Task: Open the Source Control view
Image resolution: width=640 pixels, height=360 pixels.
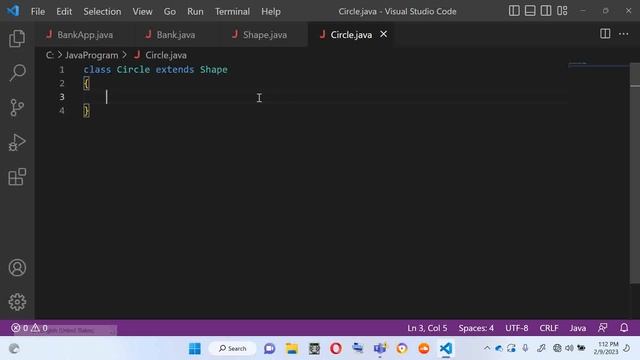Action: pos(17,108)
